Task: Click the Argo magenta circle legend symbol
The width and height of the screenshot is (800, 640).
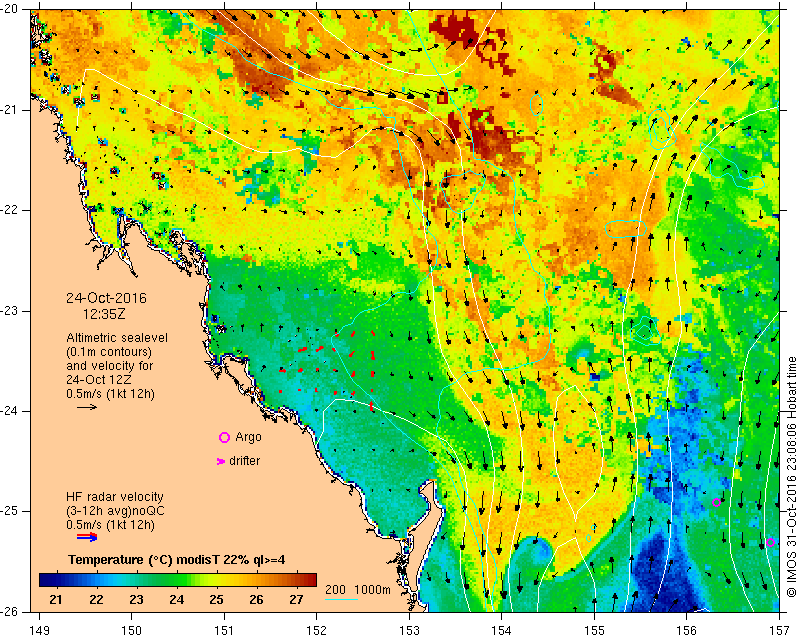Action: point(224,437)
